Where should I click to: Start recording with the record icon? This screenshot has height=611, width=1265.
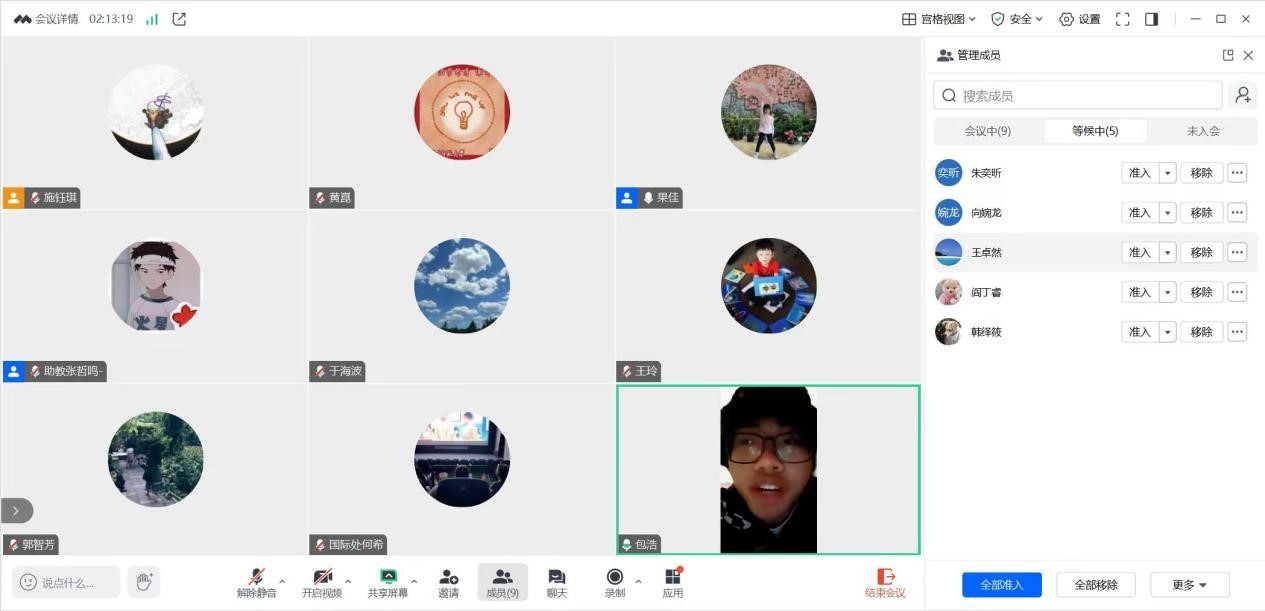pyautogui.click(x=614, y=577)
